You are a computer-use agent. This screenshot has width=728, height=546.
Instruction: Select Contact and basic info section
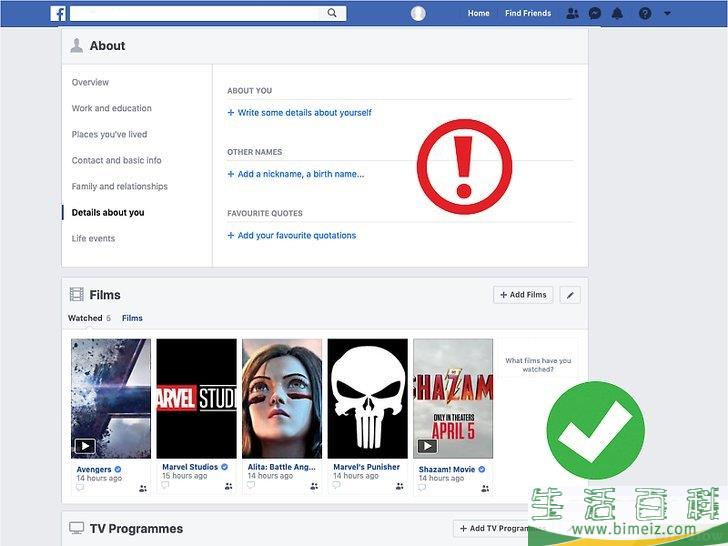(x=117, y=160)
